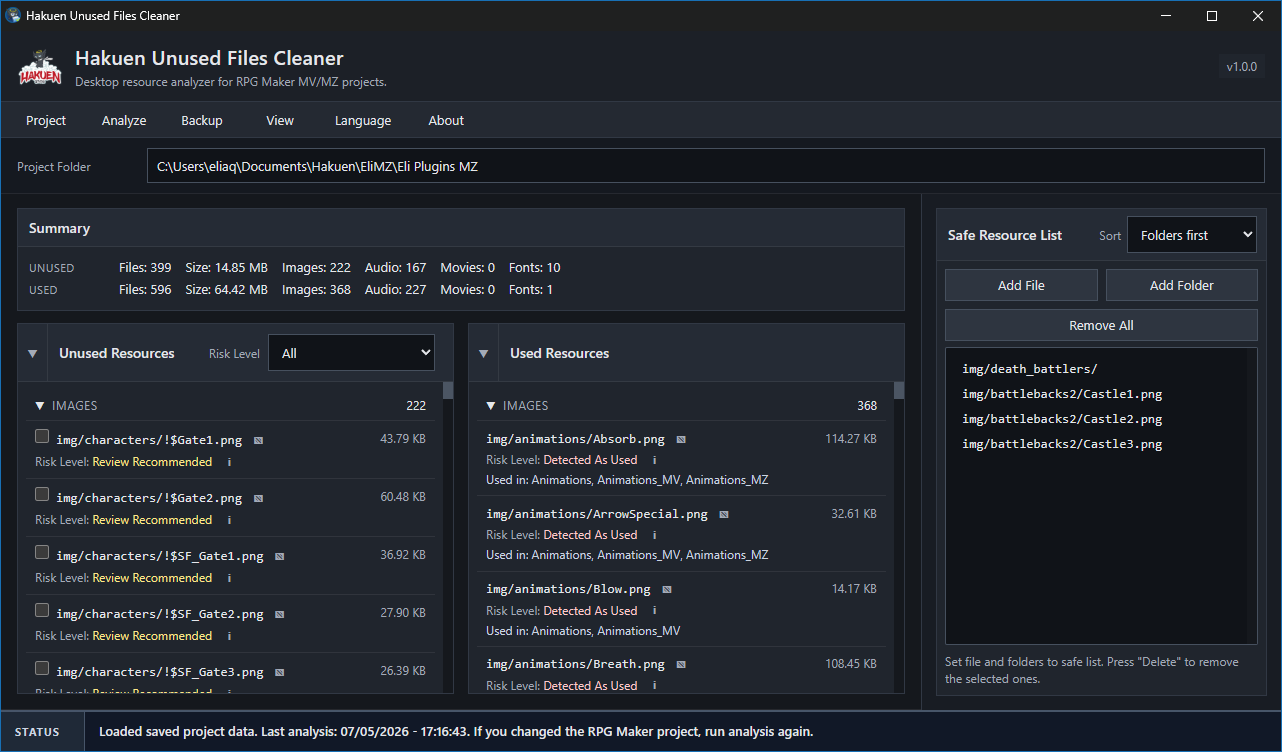
Task: Click the Used 'Size: 64.42 MB' summary value
Action: point(226,290)
